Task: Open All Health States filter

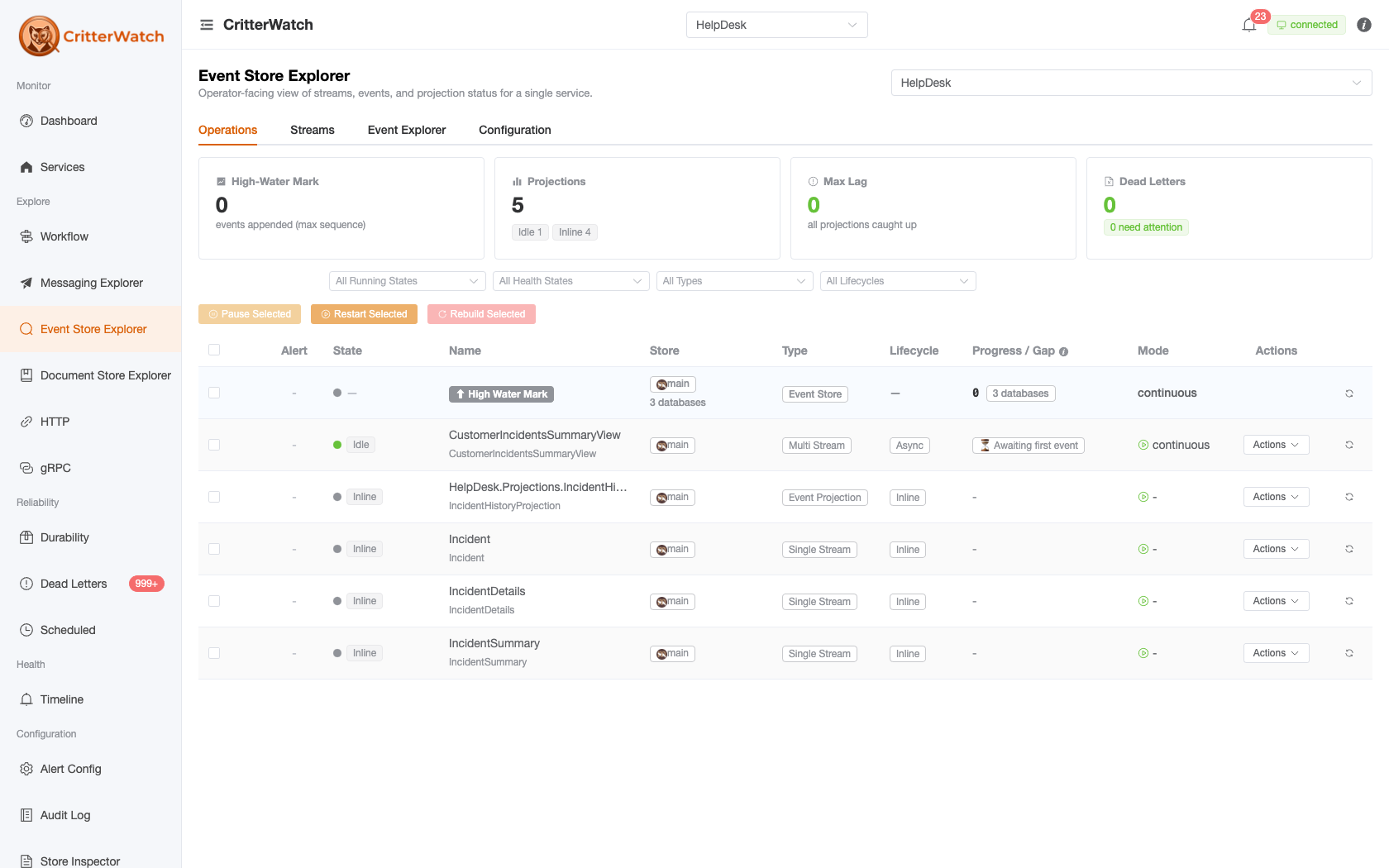Action: point(570,281)
